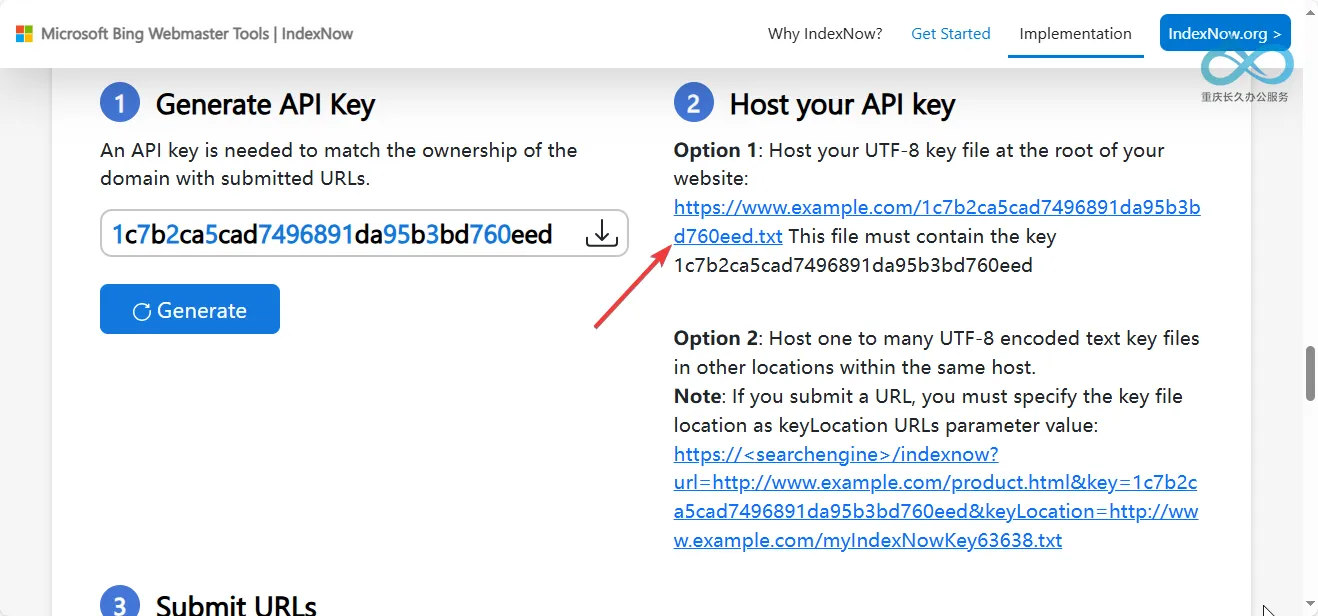Click the Submit URLs heading

coord(237,605)
